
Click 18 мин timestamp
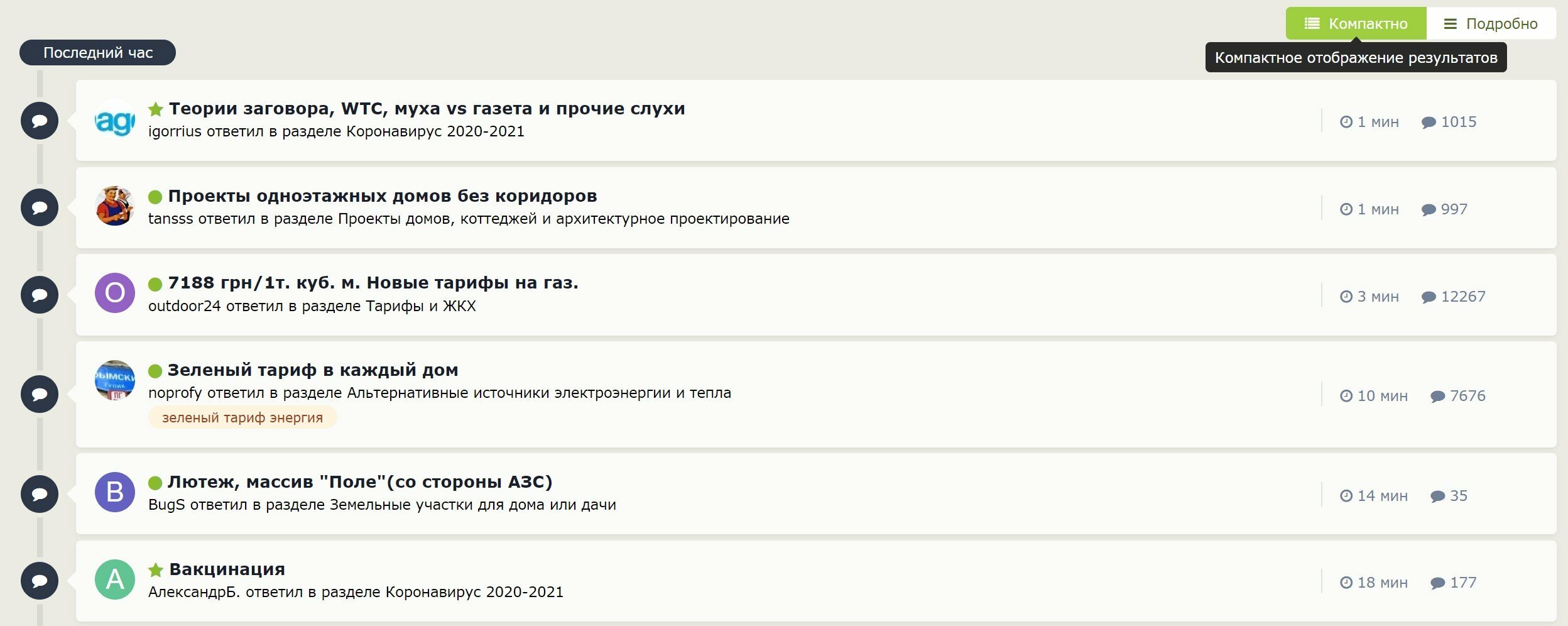1374,583
